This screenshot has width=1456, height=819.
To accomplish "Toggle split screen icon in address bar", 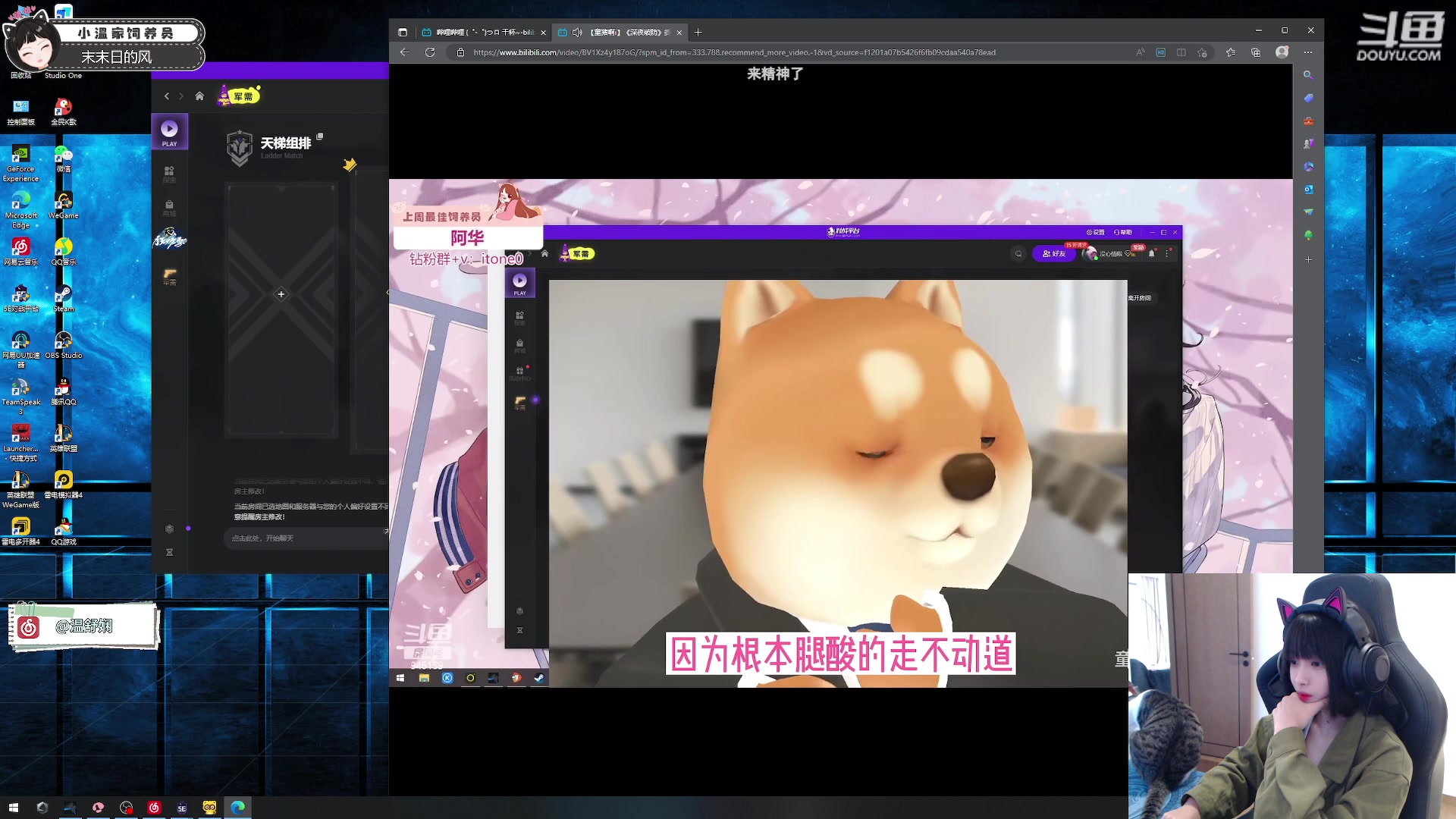I will [x=1181, y=52].
